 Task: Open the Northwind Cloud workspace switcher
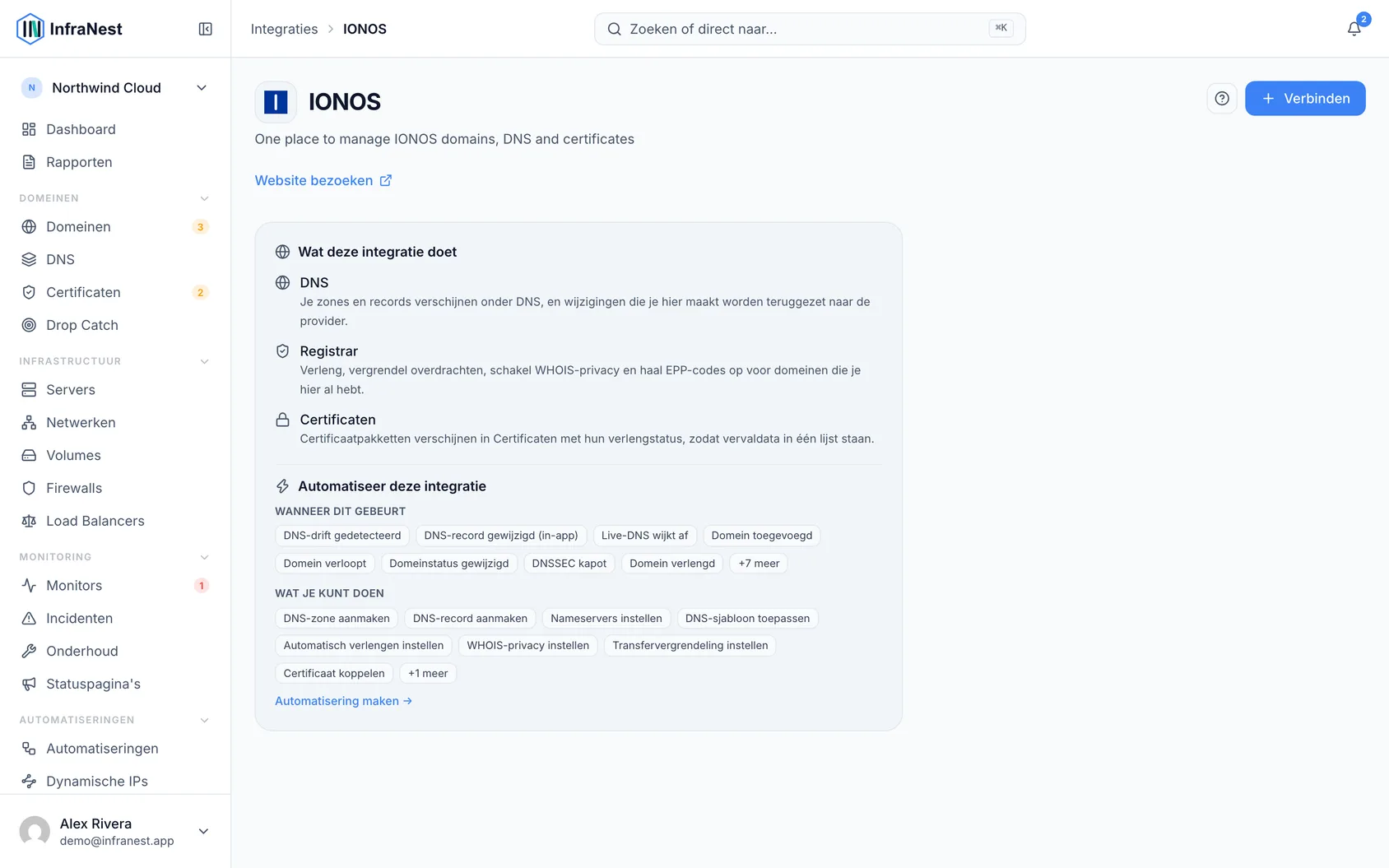click(115, 88)
